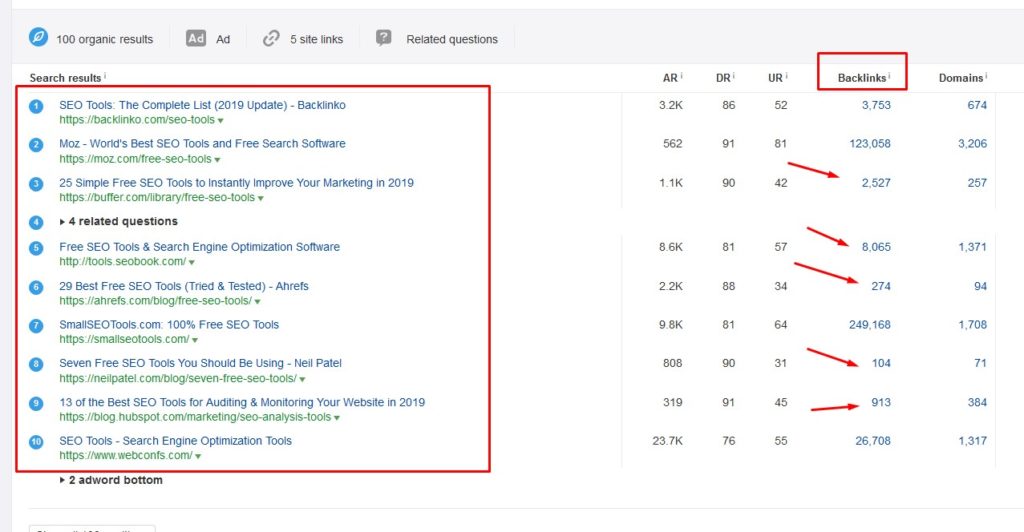
Task: Sort by the Backlinks column header
Action: 861,78
